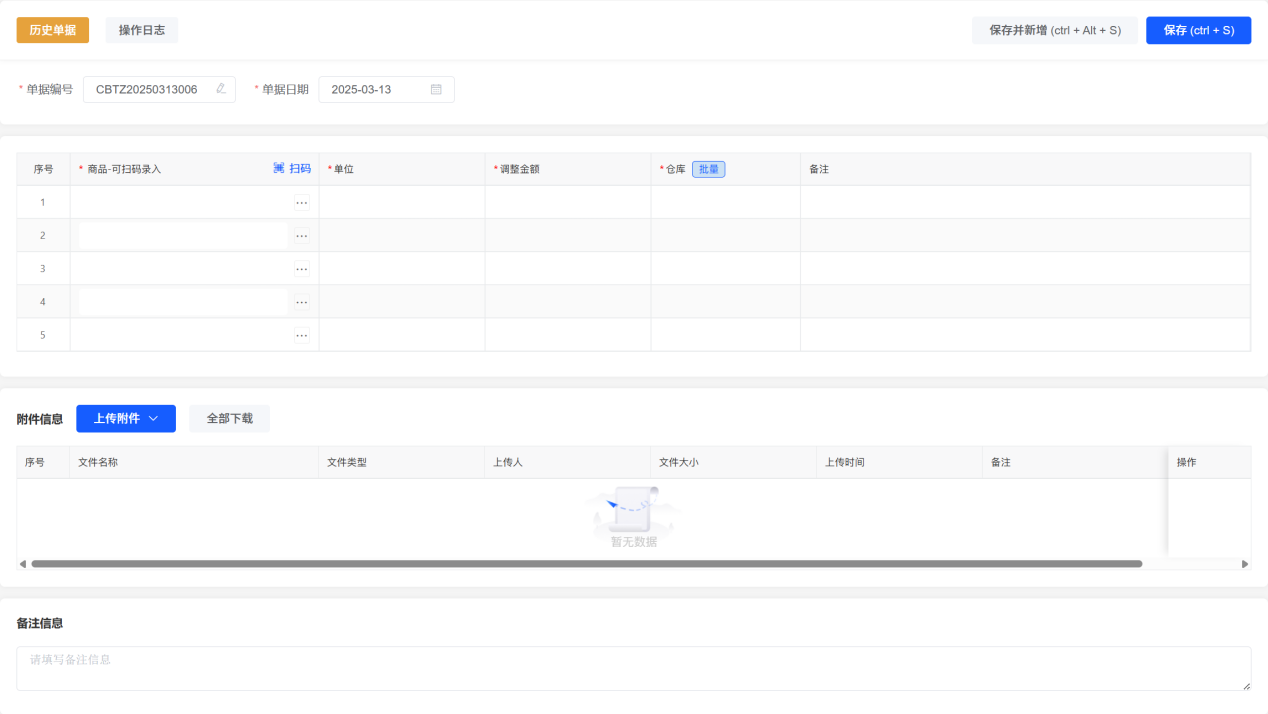Click the 扫码 scan icon in product column
1268x714 pixels.
click(x=279, y=169)
